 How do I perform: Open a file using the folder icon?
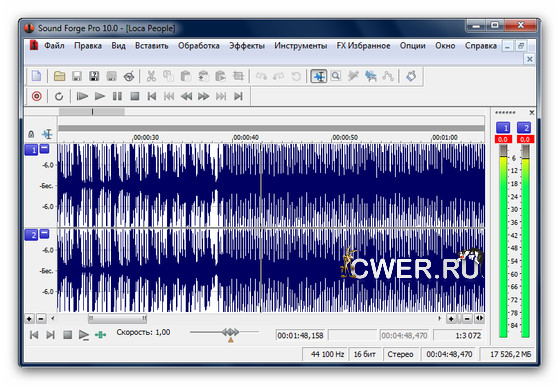pos(60,76)
